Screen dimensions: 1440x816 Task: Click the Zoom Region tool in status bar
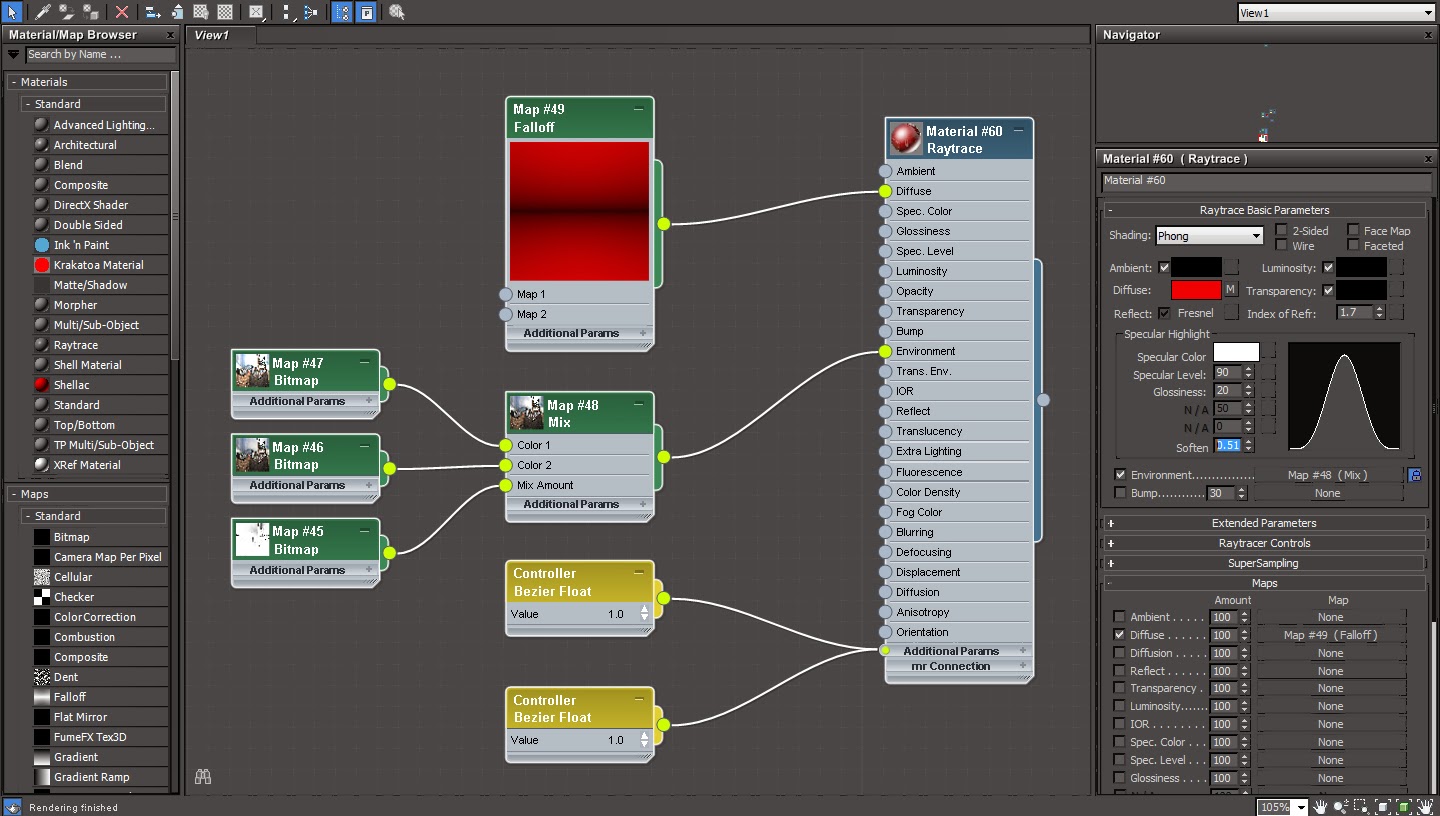1362,806
